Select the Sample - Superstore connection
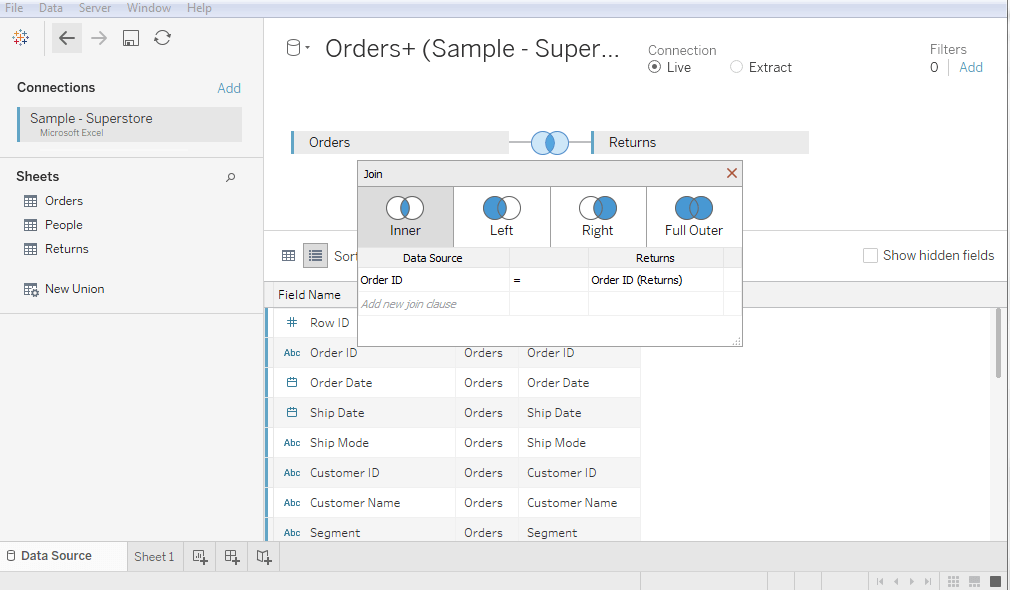The width and height of the screenshot is (1010, 590). coord(129,124)
